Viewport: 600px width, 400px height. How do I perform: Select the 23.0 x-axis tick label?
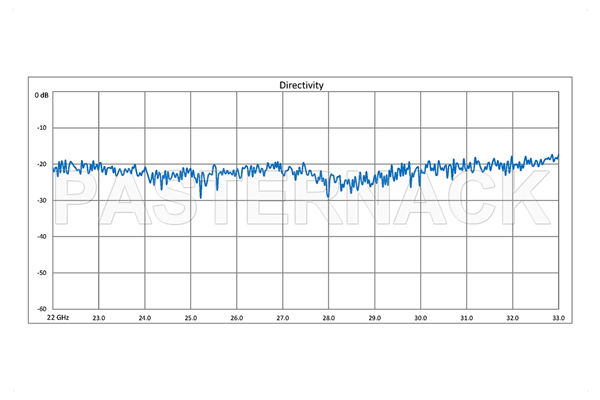pos(98,318)
